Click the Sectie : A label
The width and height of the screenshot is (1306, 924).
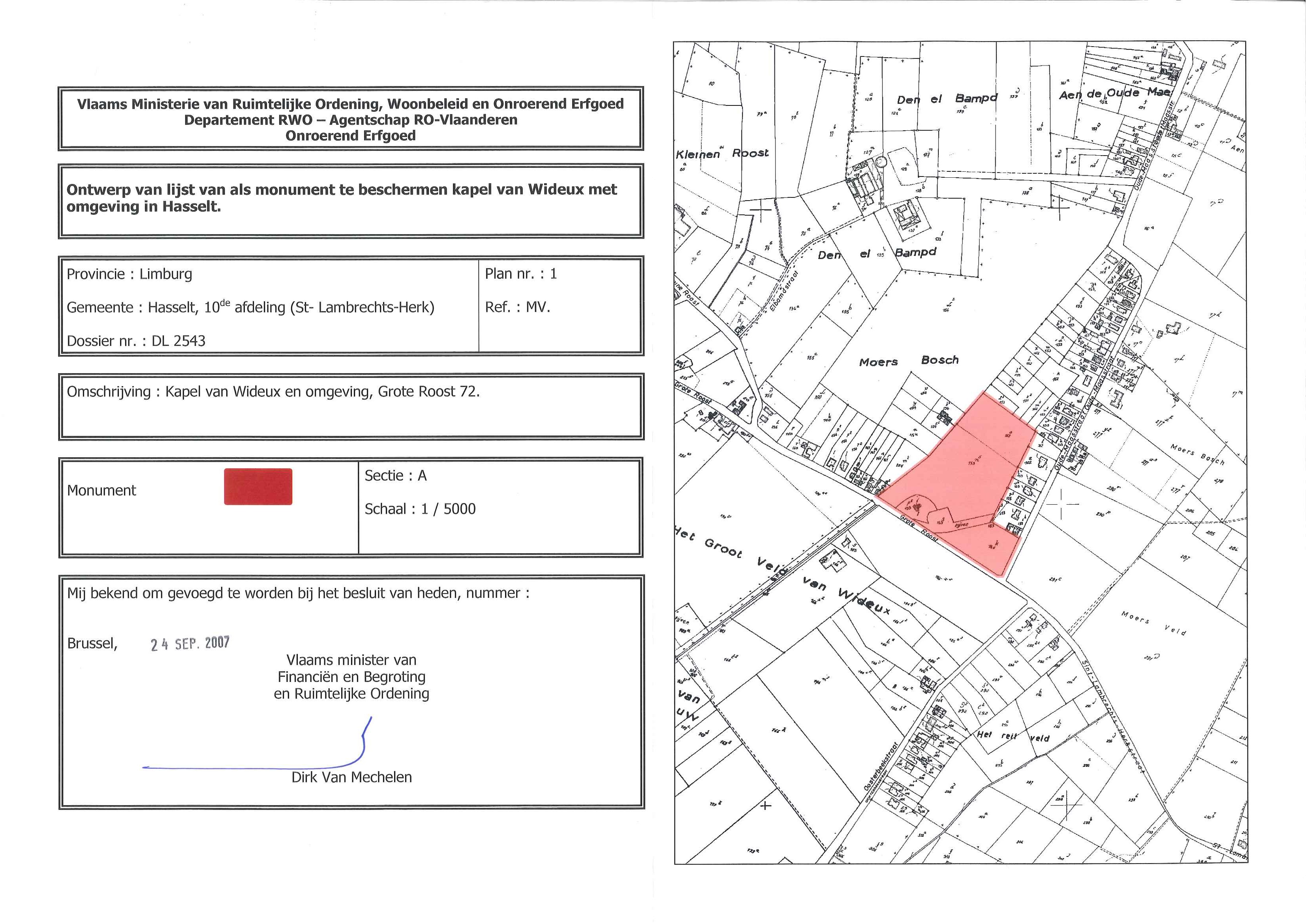tap(395, 476)
